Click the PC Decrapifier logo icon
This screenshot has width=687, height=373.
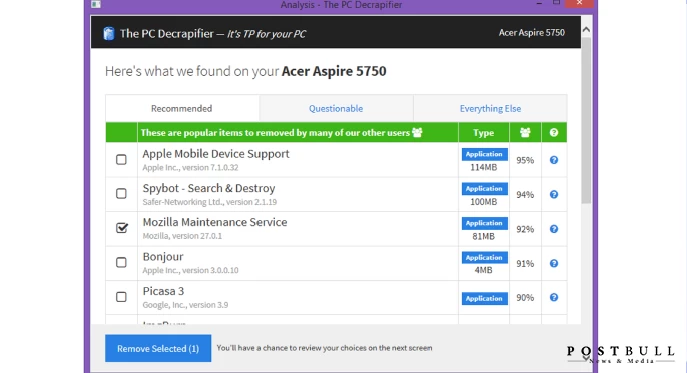click(109, 33)
